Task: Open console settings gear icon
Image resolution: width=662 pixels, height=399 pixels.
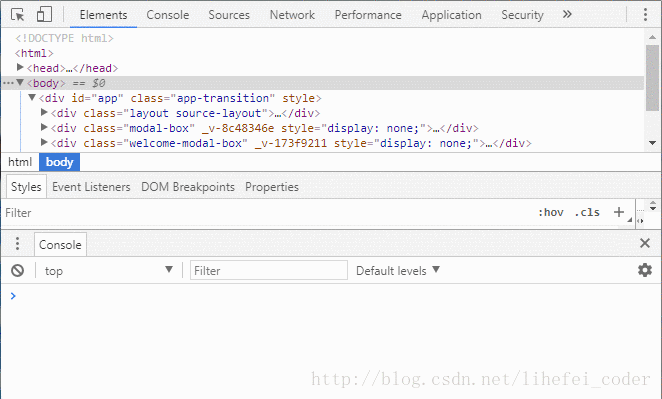Action: pos(645,270)
